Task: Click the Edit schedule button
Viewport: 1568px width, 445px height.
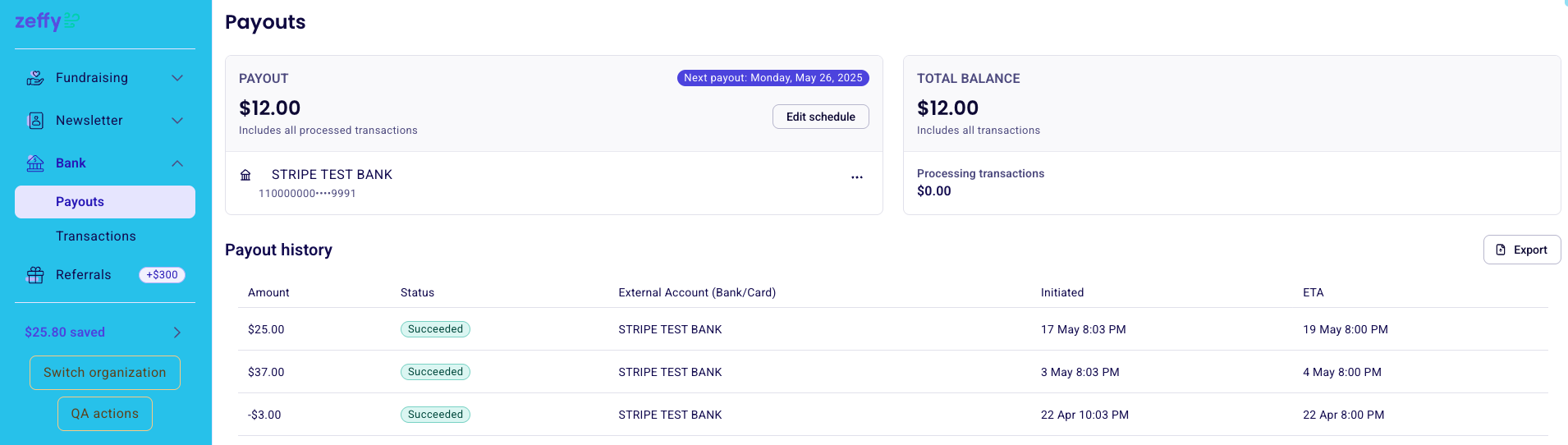Action: [x=821, y=117]
